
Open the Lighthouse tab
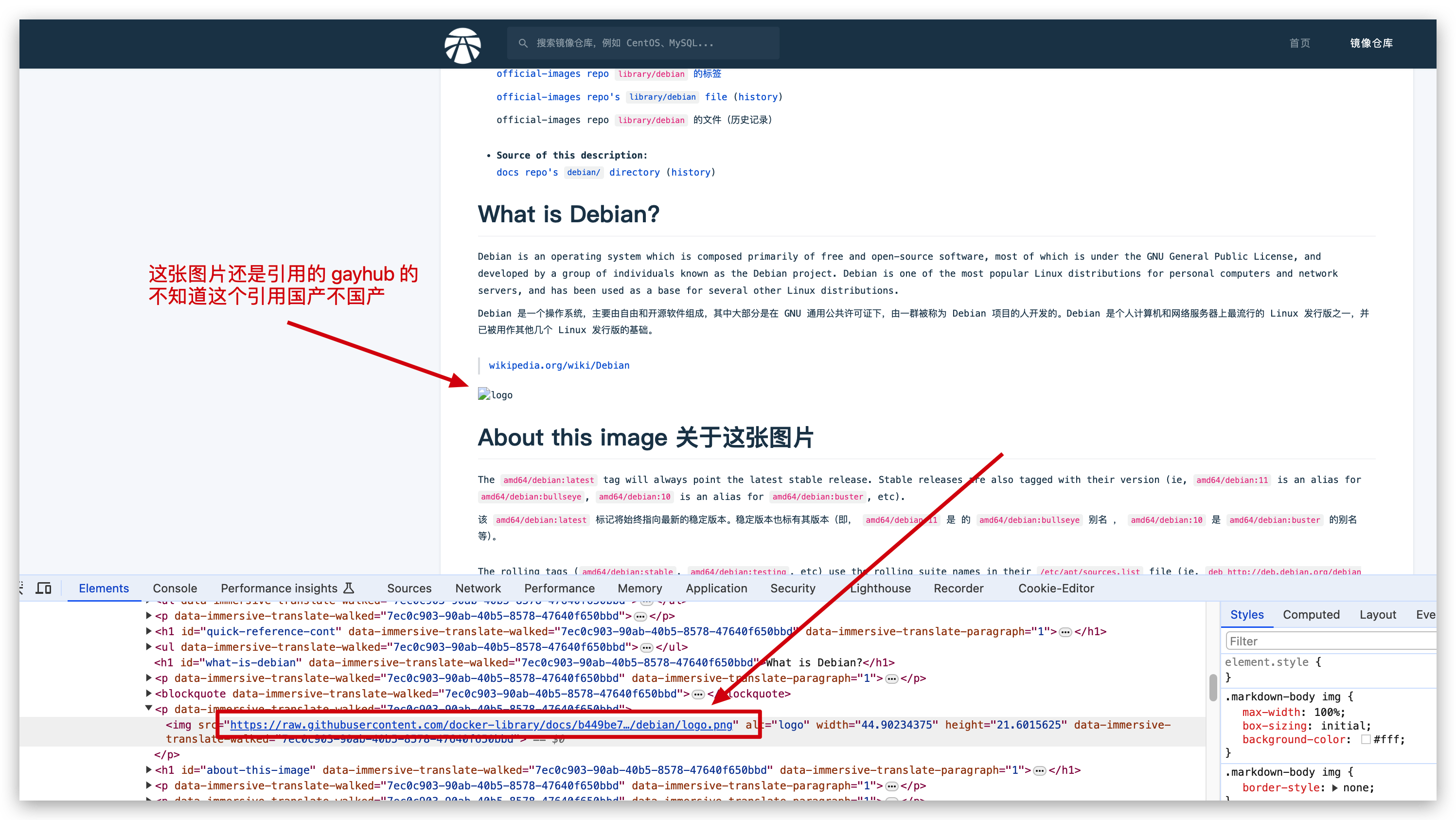pyautogui.click(x=880, y=588)
